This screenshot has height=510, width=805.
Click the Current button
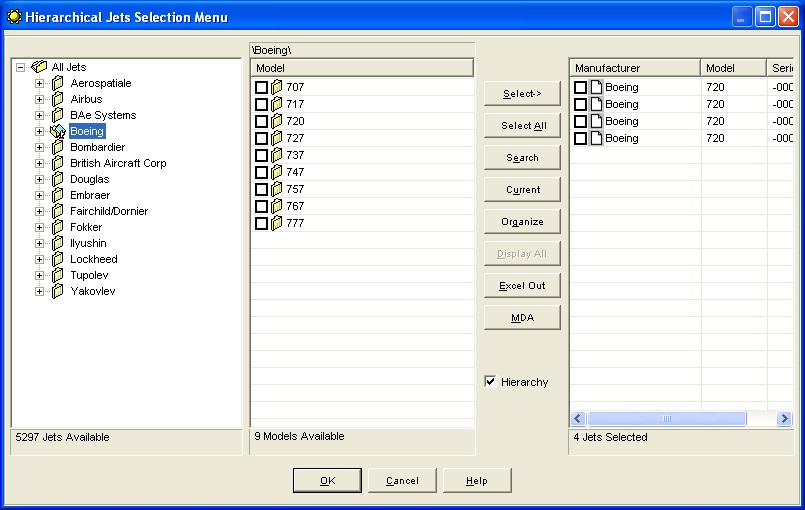click(522, 190)
